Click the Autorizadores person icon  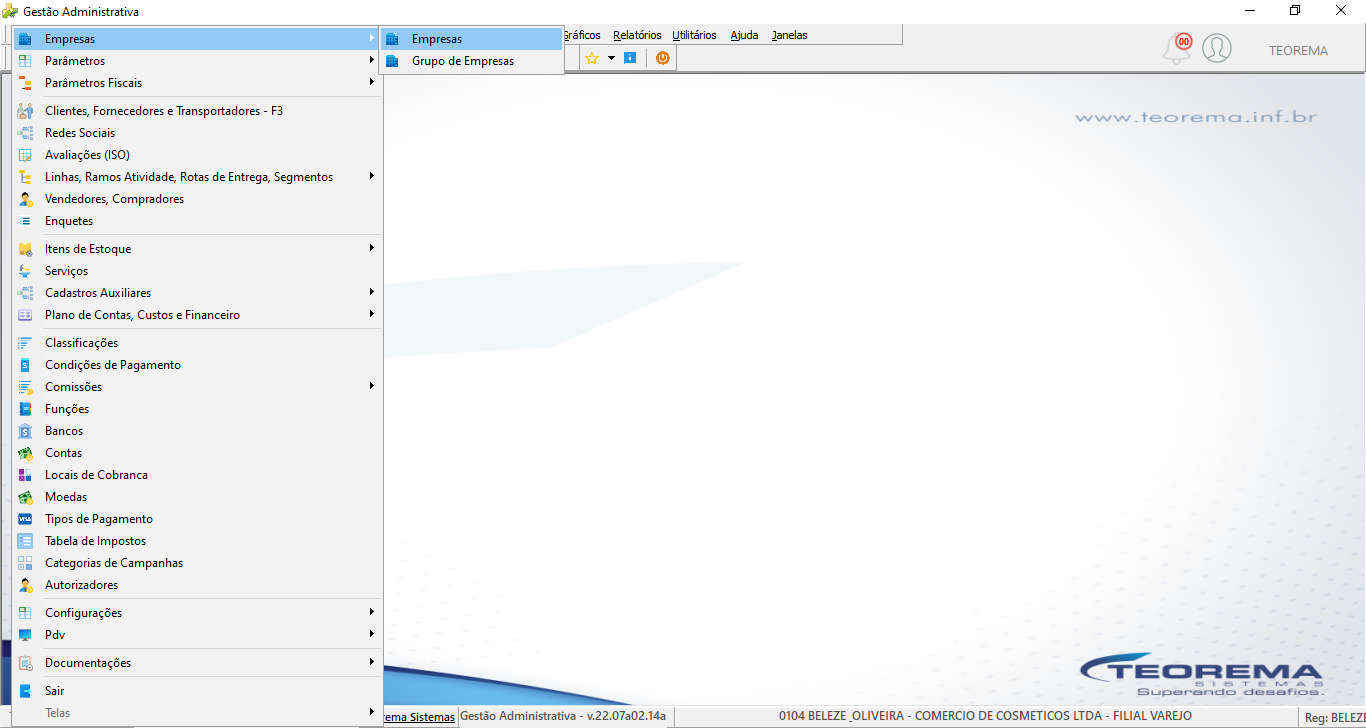pos(25,585)
